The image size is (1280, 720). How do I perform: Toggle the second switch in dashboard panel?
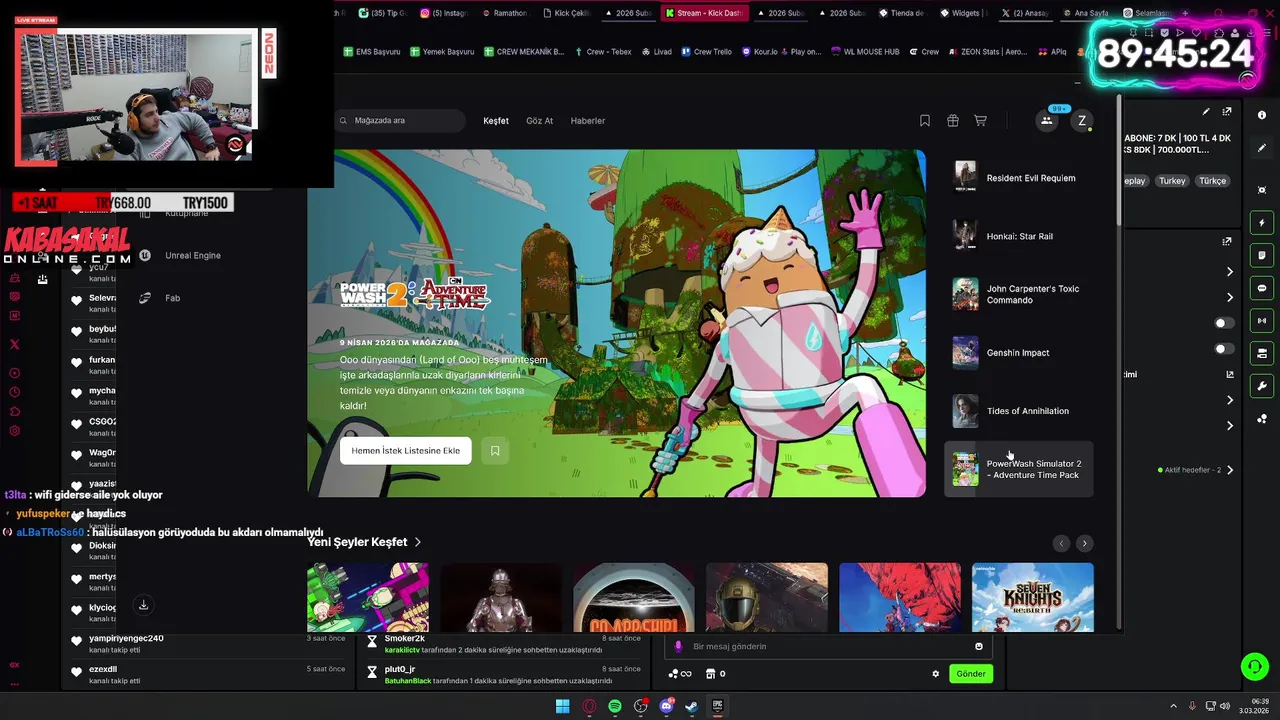point(1224,349)
